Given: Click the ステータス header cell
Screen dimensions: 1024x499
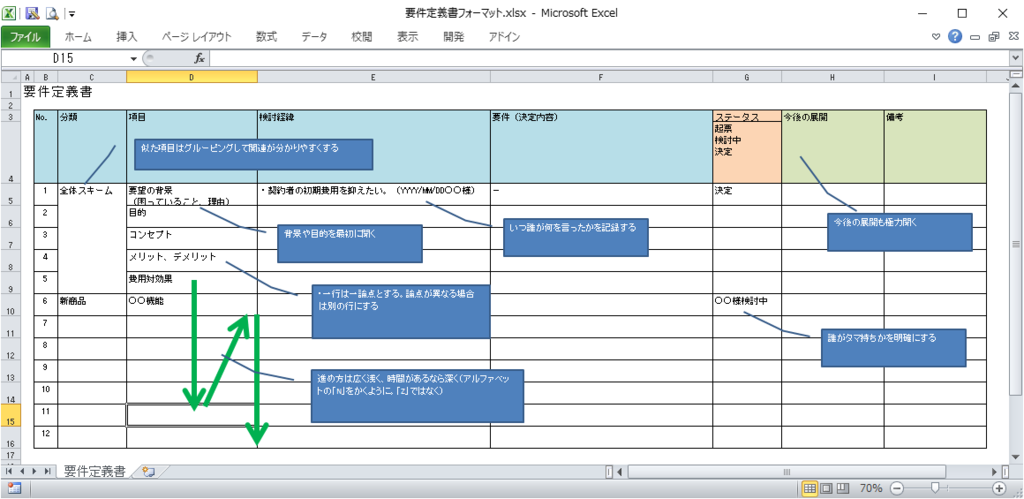Looking at the screenshot, I should 746,117.
